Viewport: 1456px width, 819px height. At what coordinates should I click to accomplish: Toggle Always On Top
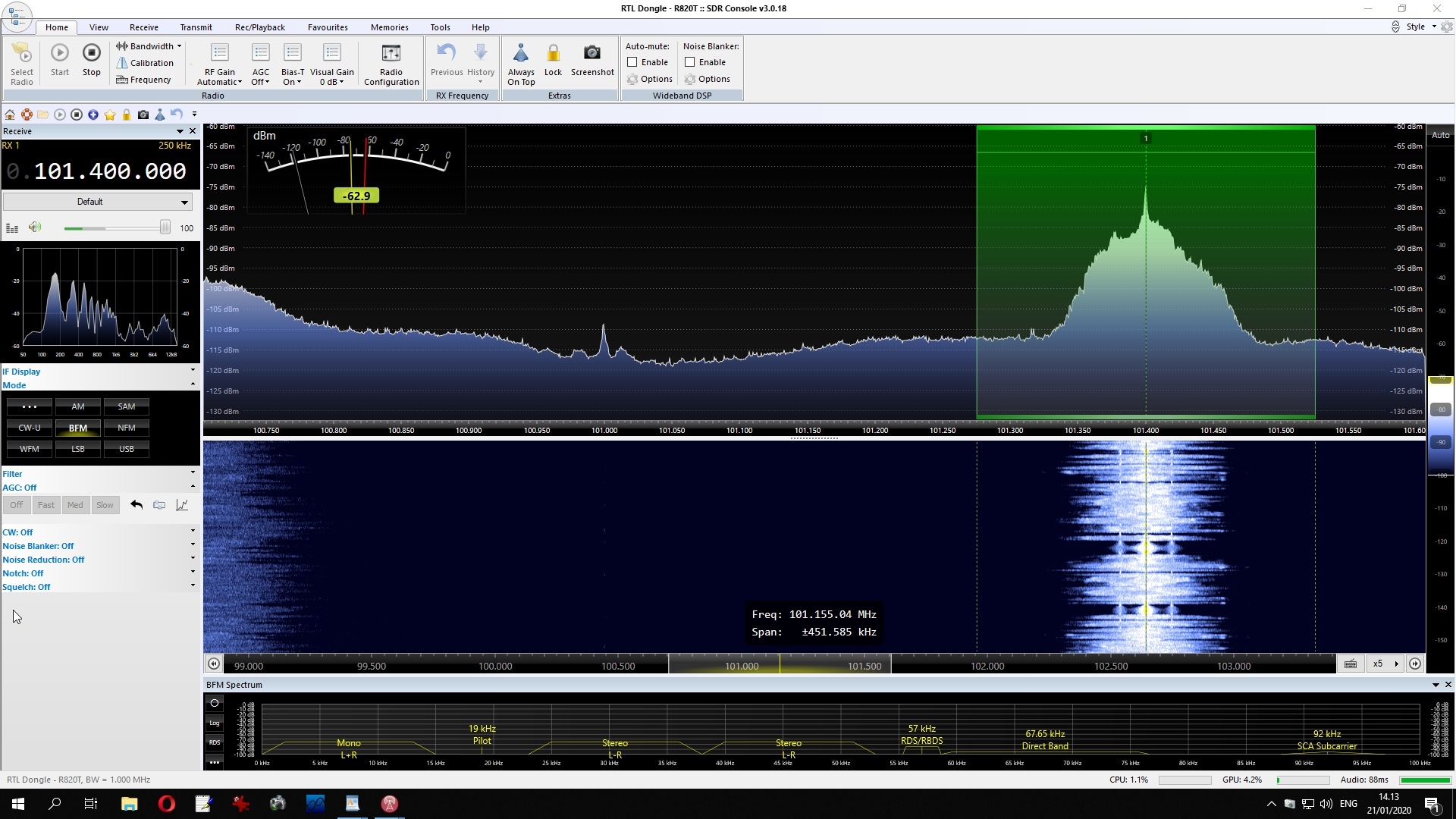[x=521, y=64]
